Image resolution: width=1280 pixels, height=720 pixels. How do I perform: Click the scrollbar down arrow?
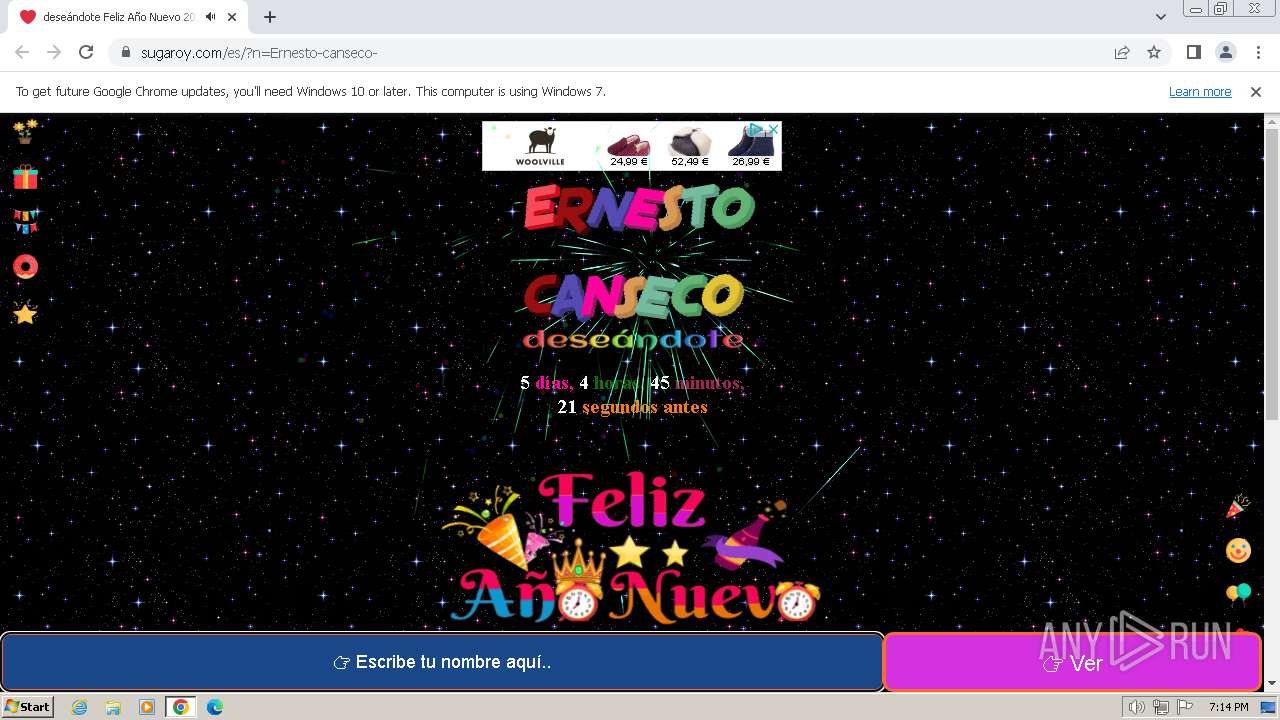[1272, 684]
